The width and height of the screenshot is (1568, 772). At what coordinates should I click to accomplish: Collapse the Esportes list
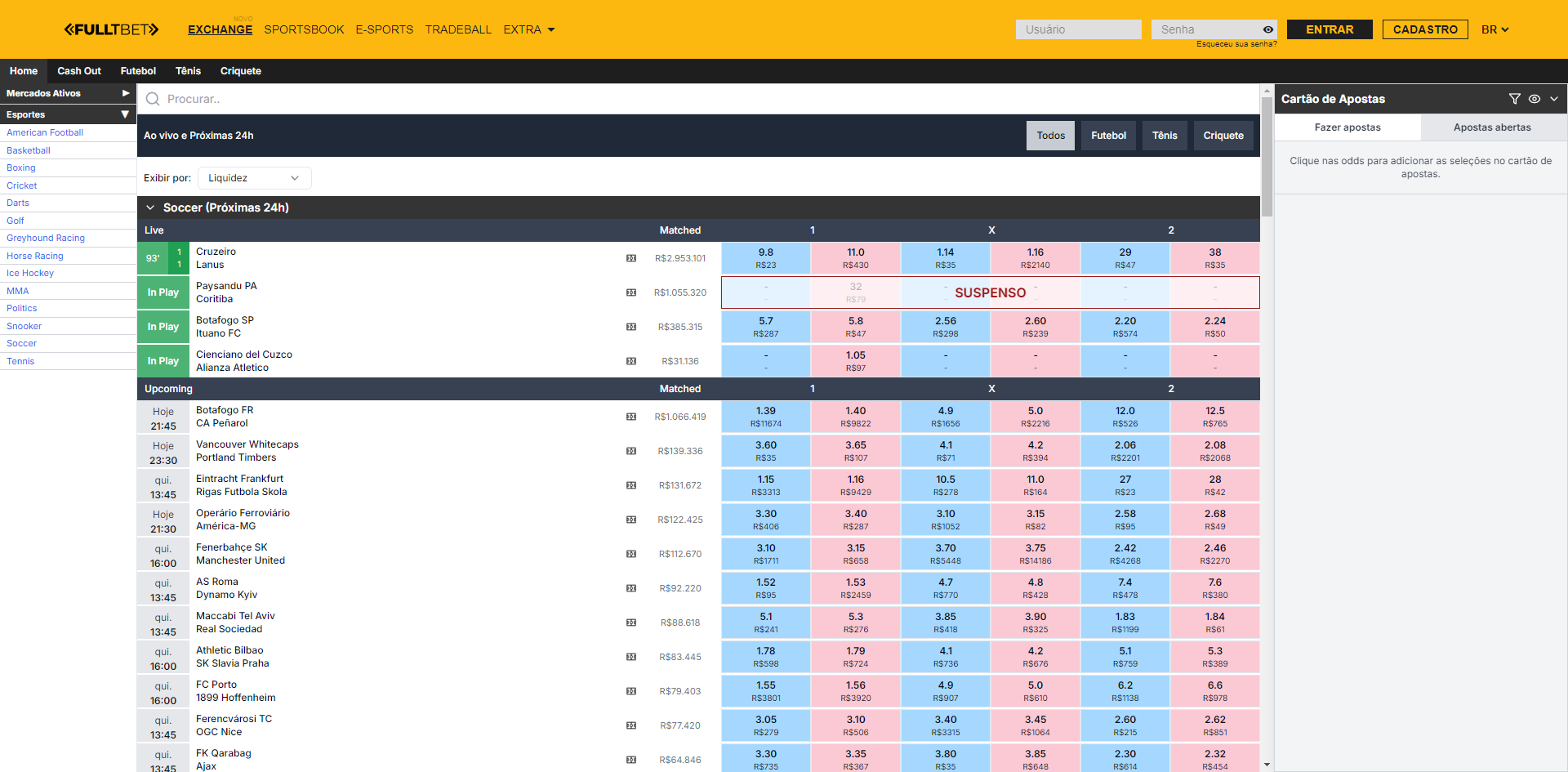68,114
